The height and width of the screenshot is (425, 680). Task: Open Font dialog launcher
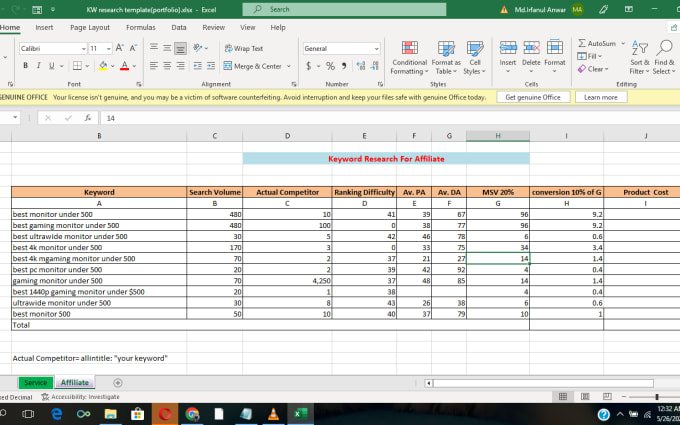(139, 84)
